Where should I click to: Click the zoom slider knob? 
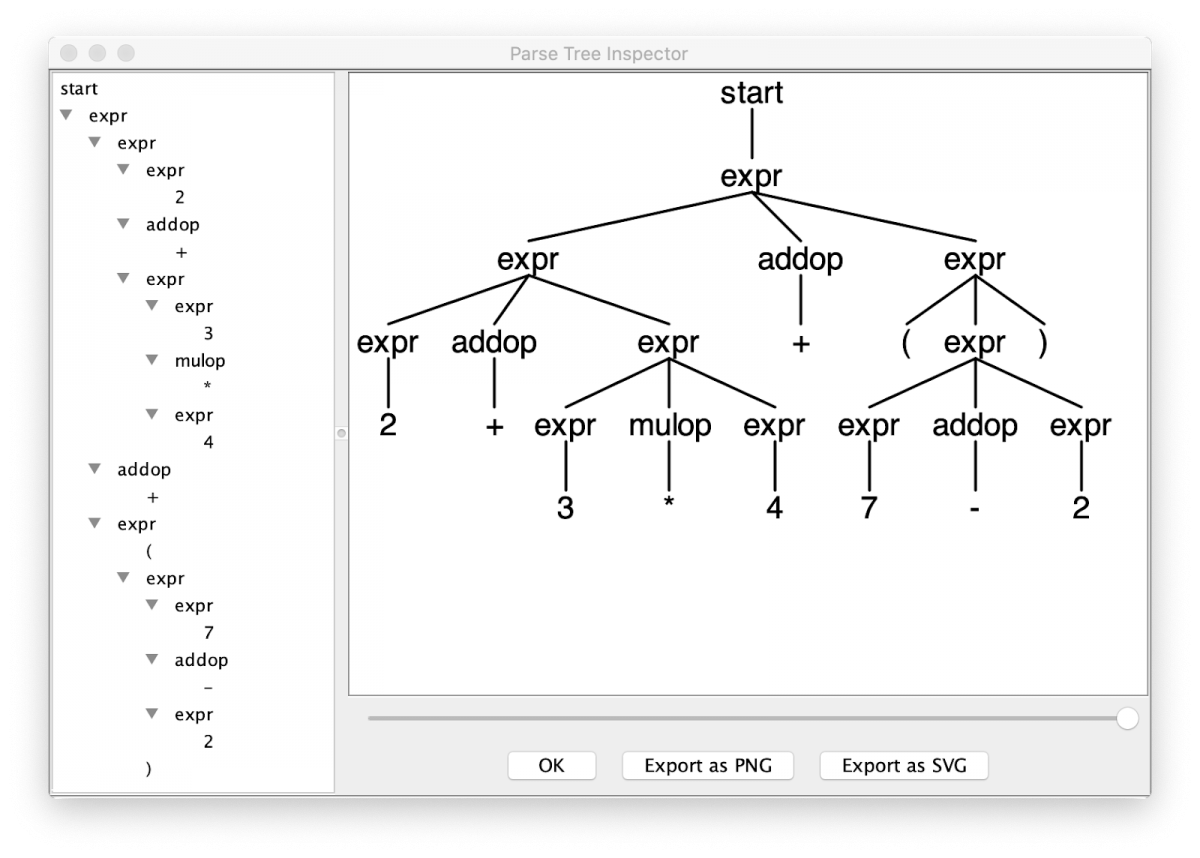click(1127, 718)
